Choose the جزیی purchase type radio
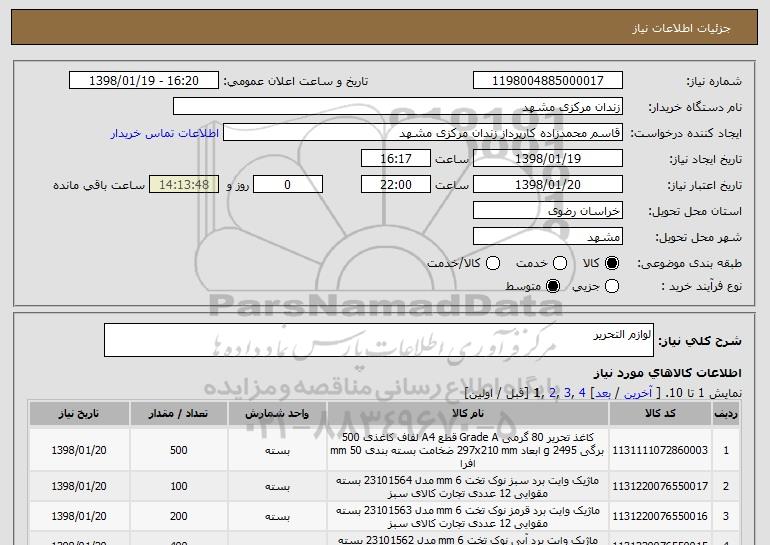Viewport: 770px width, 545px height. click(612, 286)
